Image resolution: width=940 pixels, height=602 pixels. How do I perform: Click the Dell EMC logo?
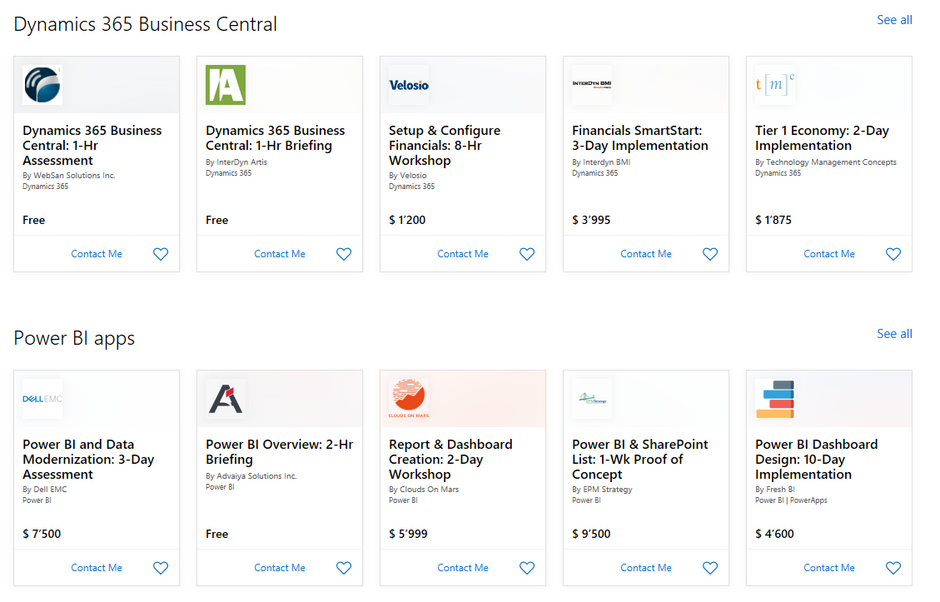pyautogui.click(x=42, y=399)
